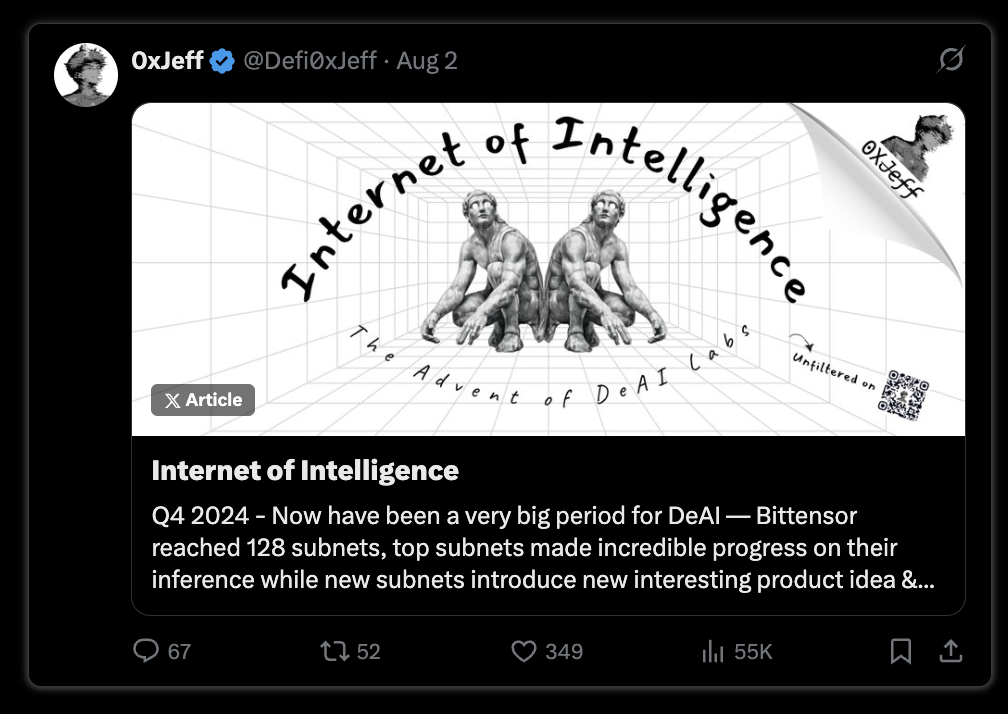Viewport: 1008px width, 714px height.
Task: Open 0xJeff profile avatar
Action: [86, 75]
